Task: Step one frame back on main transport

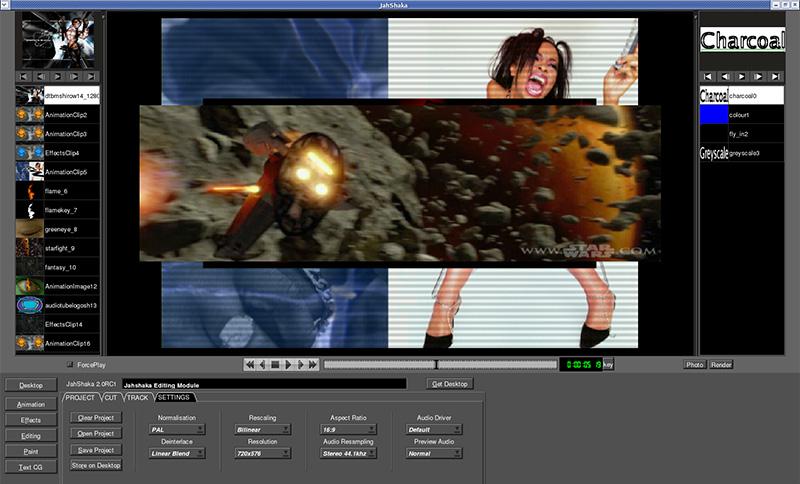Action: click(262, 365)
